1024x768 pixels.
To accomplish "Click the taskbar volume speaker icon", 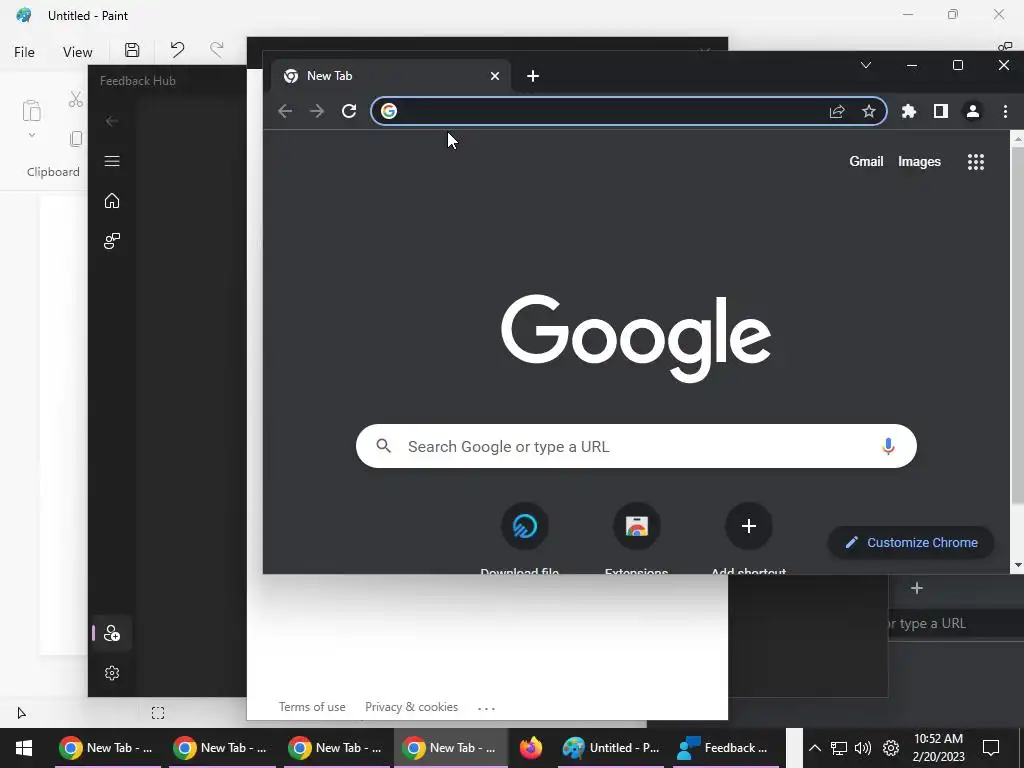I will (863, 748).
